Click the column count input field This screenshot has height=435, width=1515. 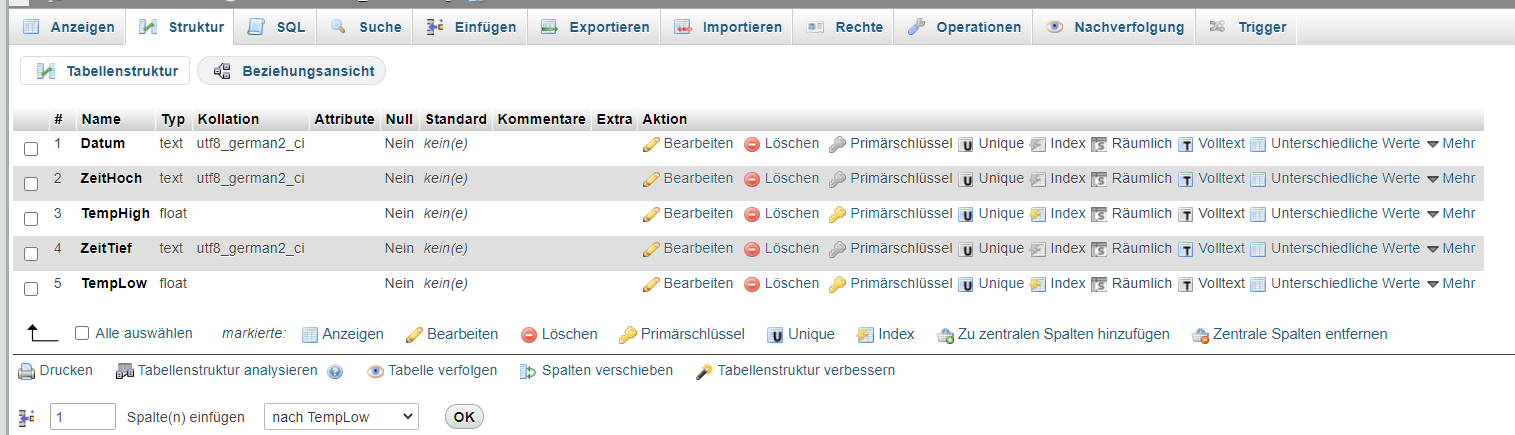pyautogui.click(x=83, y=417)
